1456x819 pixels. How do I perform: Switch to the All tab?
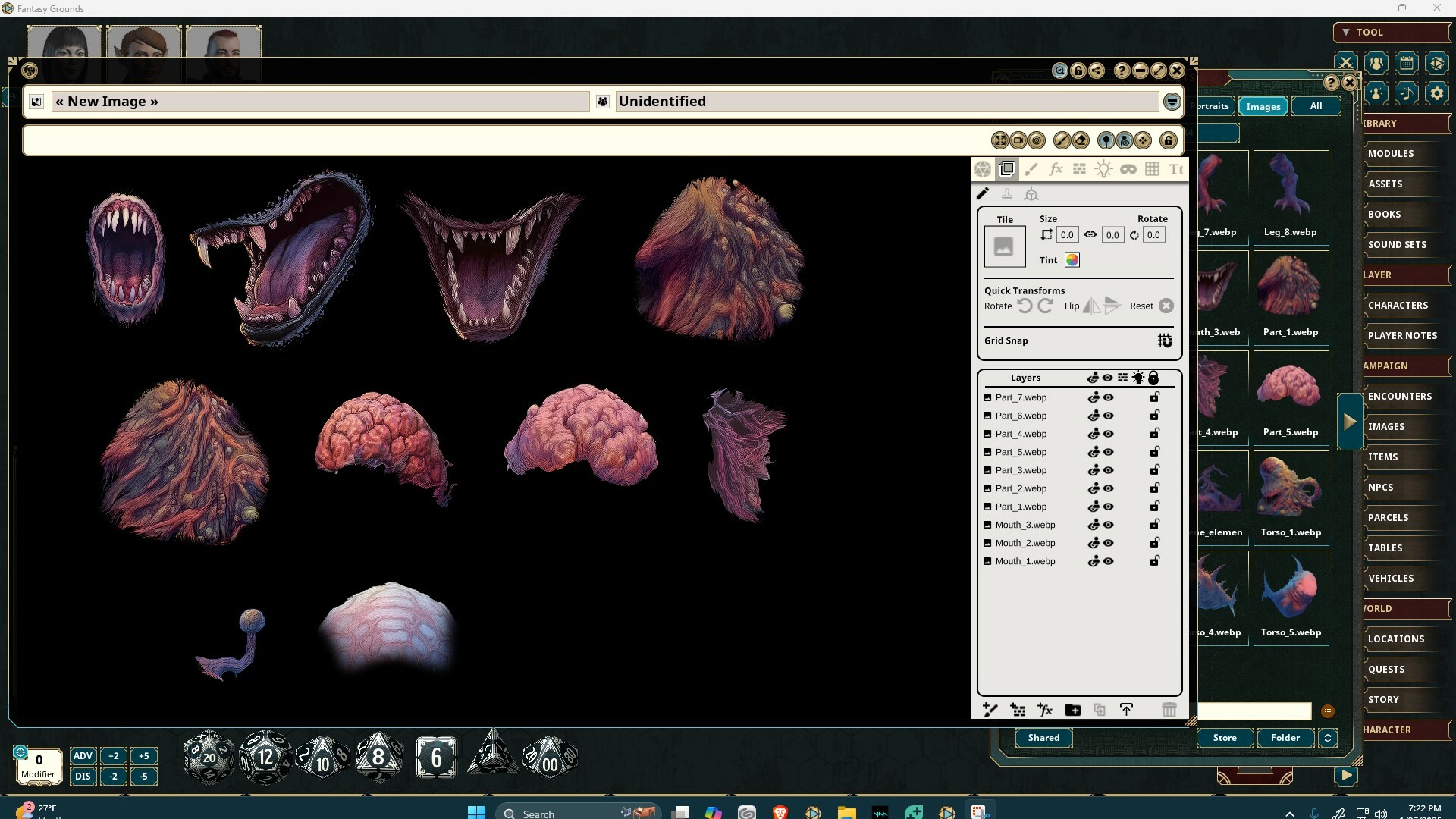1314,106
